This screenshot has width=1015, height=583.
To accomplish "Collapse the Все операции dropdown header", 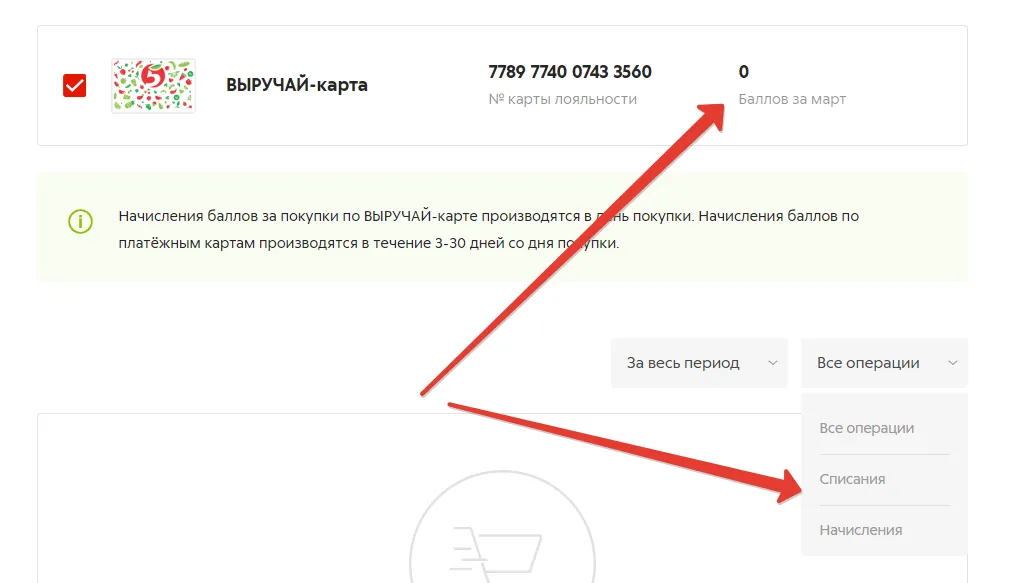I will tap(884, 363).
